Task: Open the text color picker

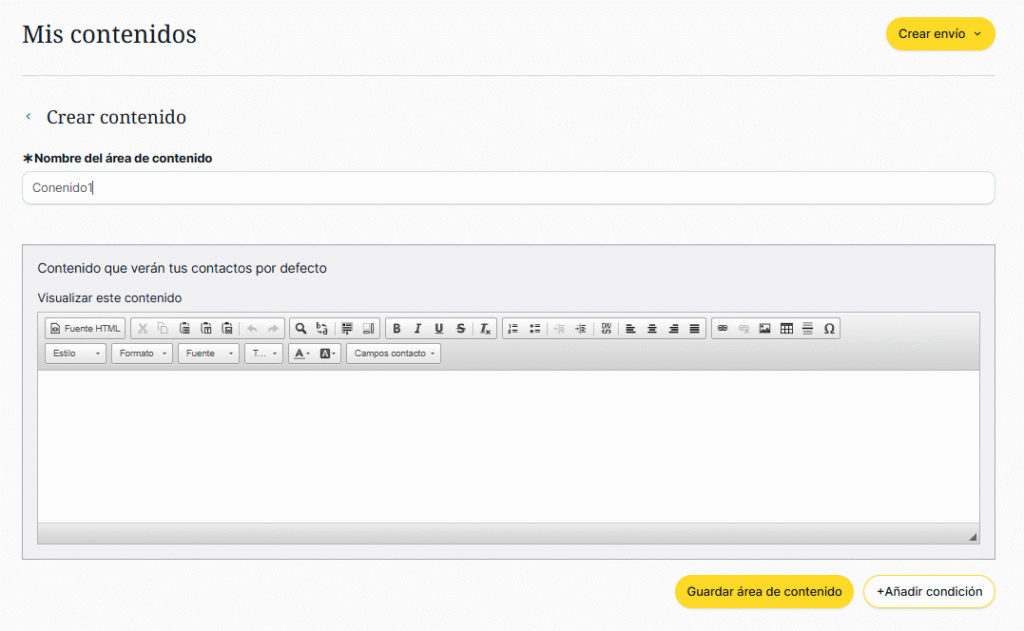Action: point(301,353)
